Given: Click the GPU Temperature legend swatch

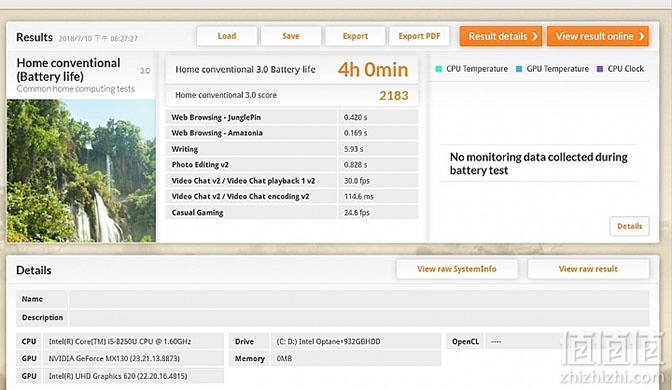Looking at the screenshot, I should pyautogui.click(x=519, y=69).
